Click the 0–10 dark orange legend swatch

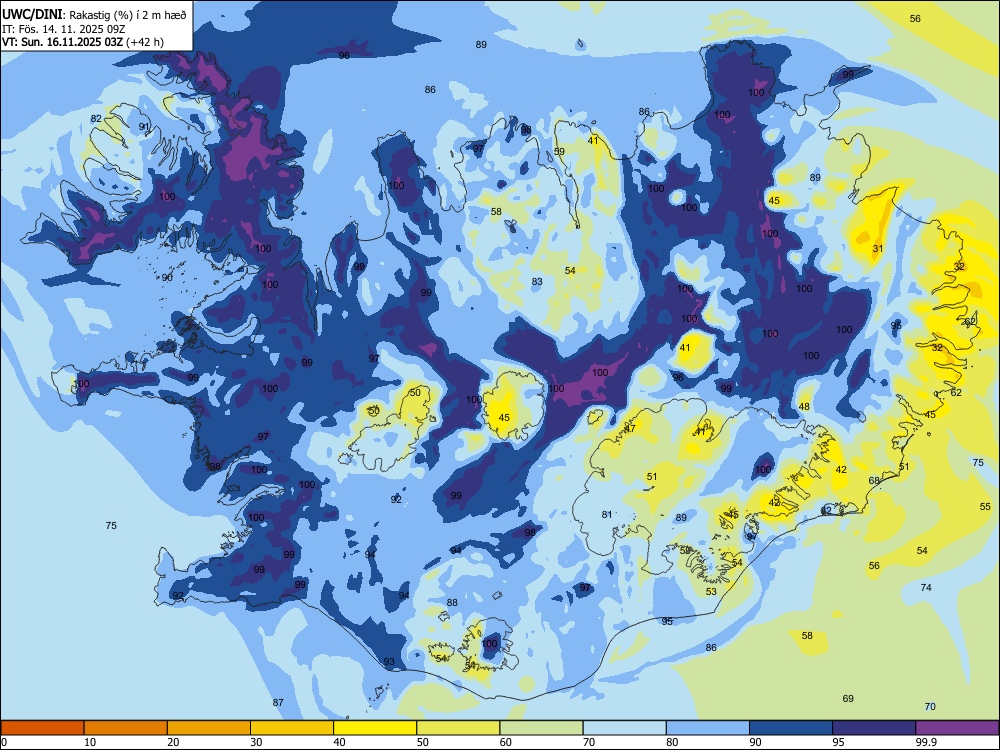pos(42,728)
